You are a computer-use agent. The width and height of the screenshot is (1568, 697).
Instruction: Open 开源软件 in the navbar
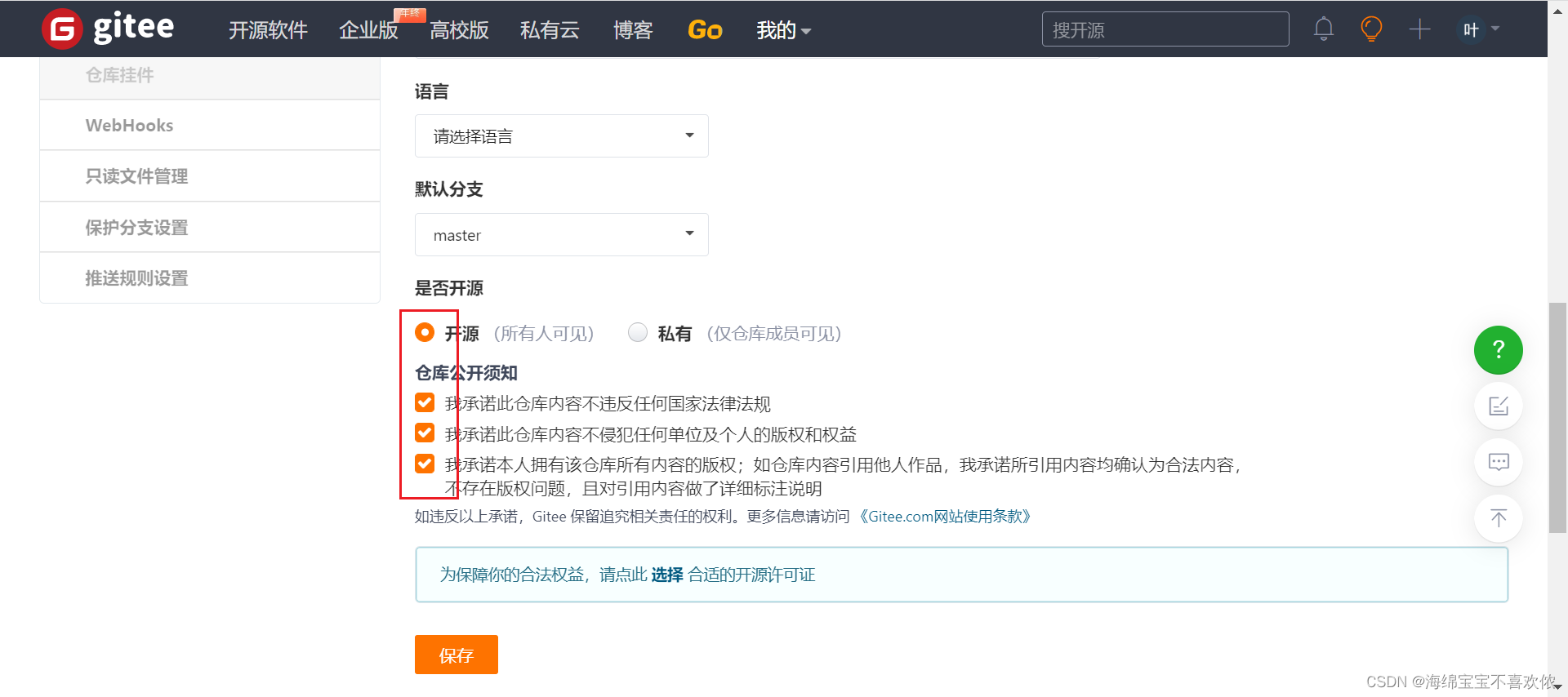(x=268, y=30)
